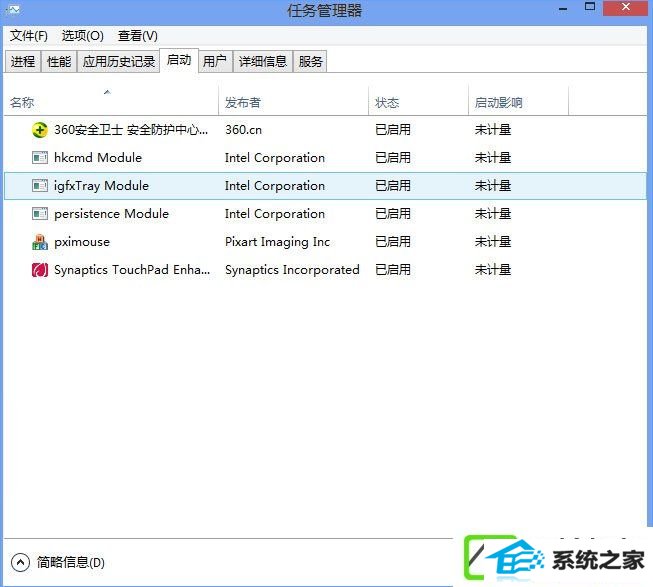Click the Task Manager title bar icon

12,9
